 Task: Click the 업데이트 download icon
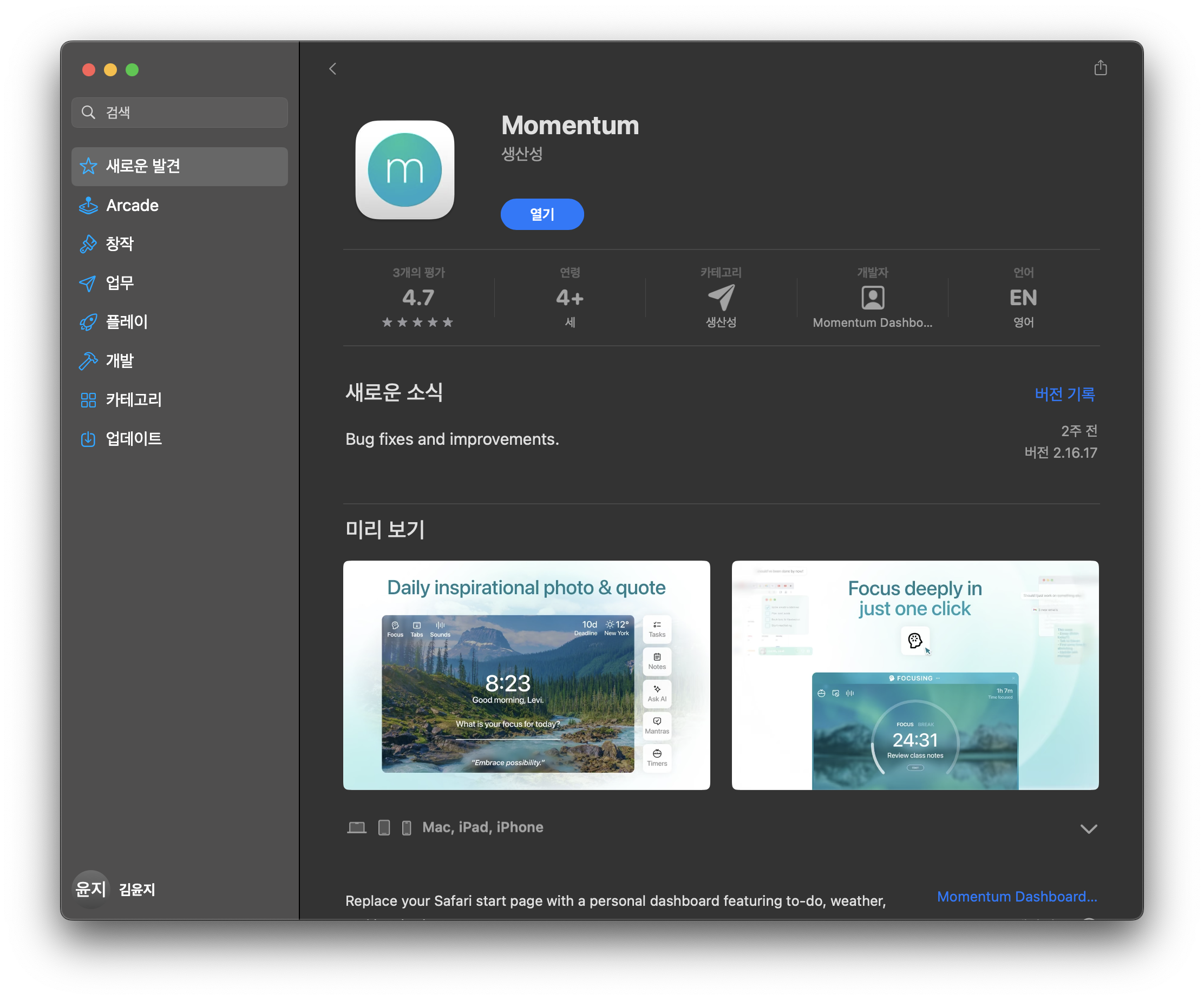88,439
